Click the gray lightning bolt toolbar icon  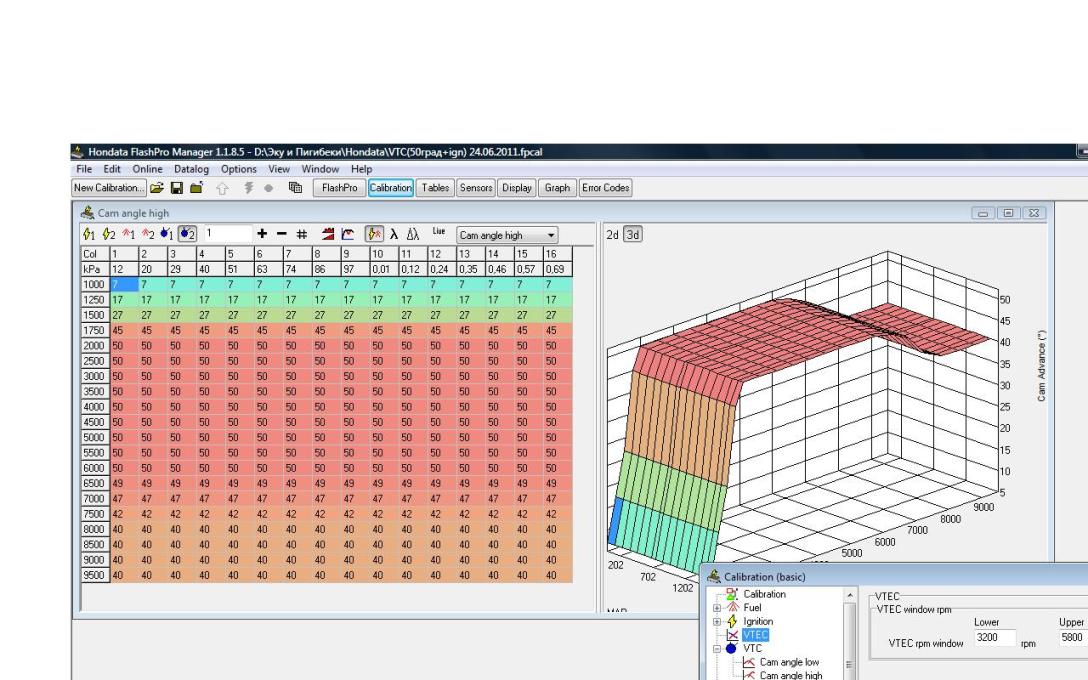[x=248, y=188]
